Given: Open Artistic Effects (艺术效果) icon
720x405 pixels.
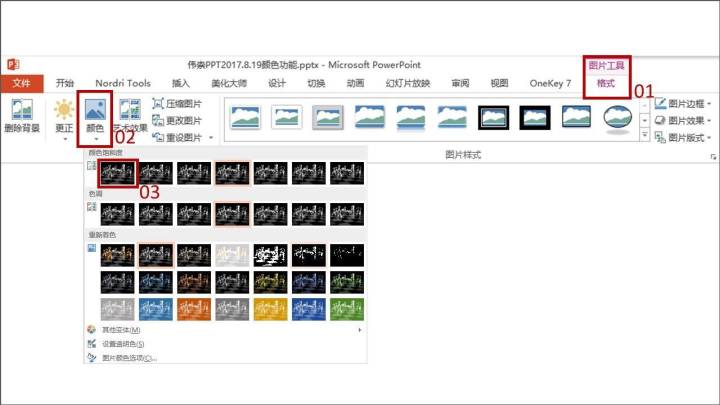Looking at the screenshot, I should pos(130,110).
